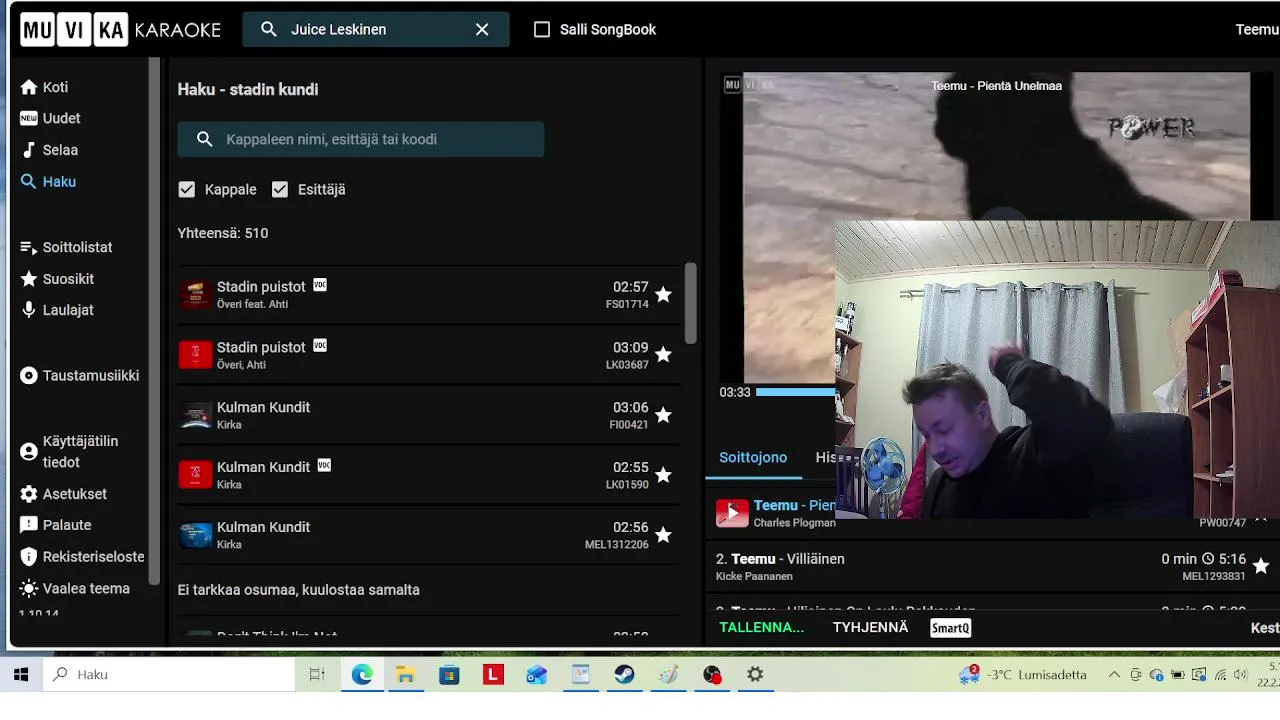Open weather widget showing -3°C Lumisadetta
The image size is (1280, 720).
pyautogui.click(x=1023, y=675)
